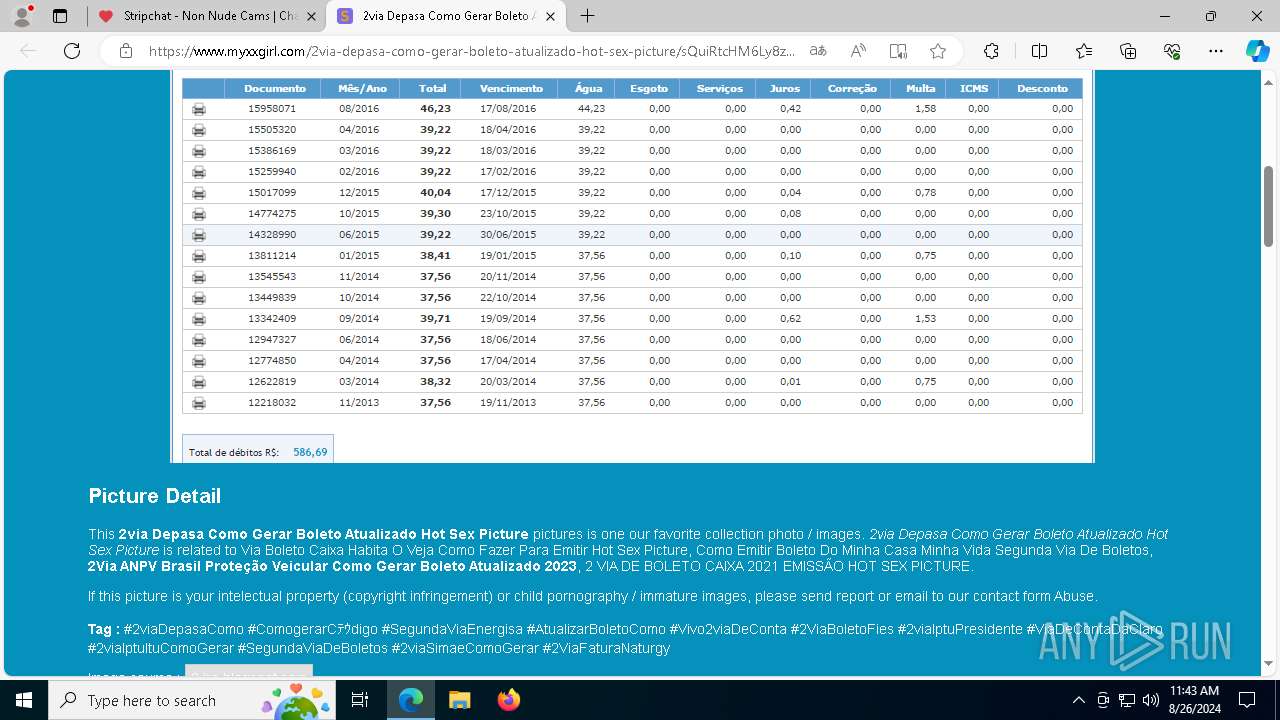
Task: Click the #2viaFaturaNaturgy tag
Action: coord(606,648)
